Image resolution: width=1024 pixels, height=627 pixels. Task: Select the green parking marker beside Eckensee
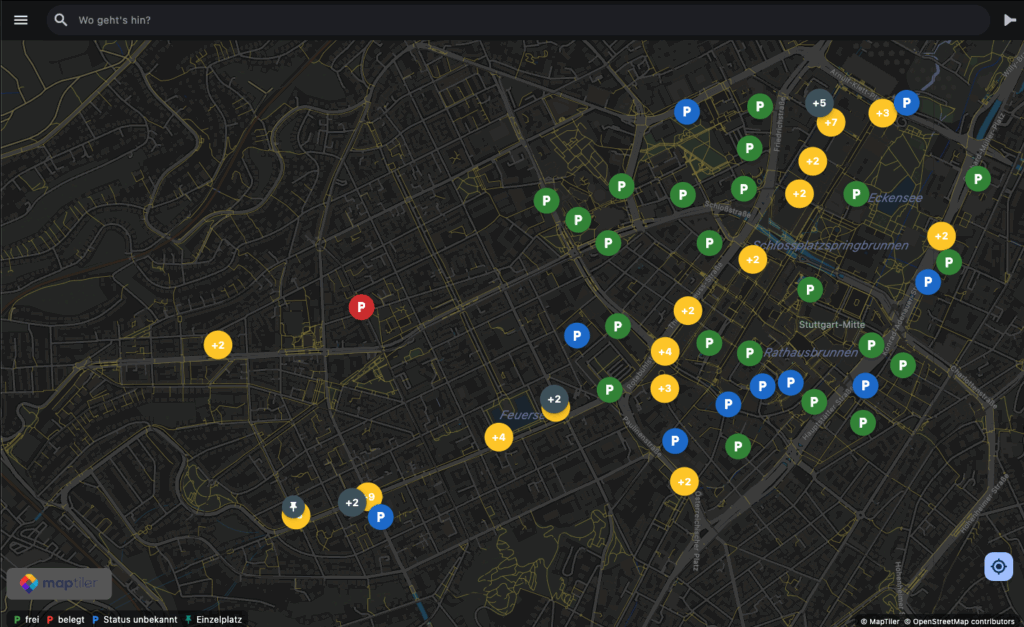pos(856,194)
